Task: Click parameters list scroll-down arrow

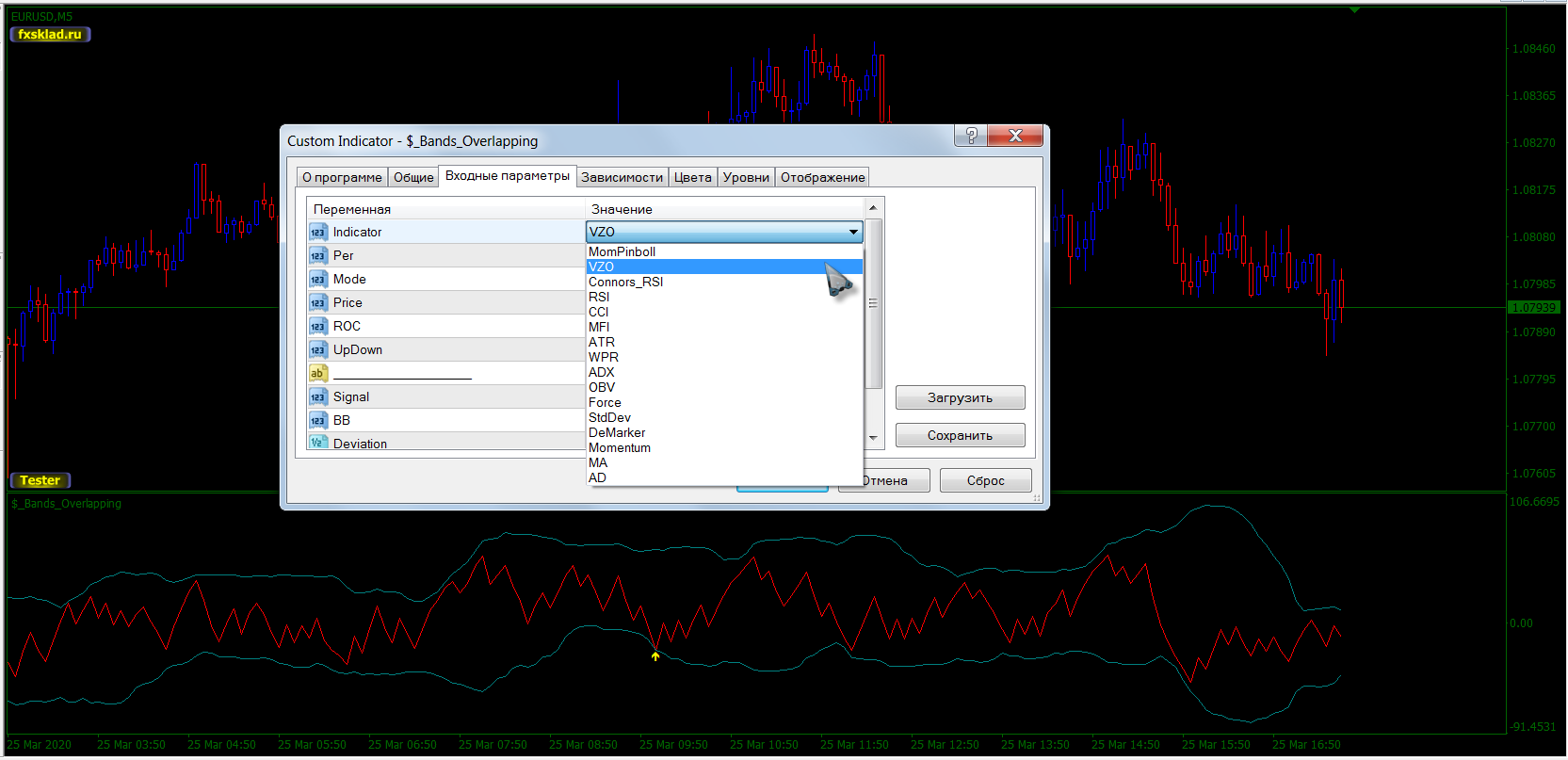Action: coord(873,438)
